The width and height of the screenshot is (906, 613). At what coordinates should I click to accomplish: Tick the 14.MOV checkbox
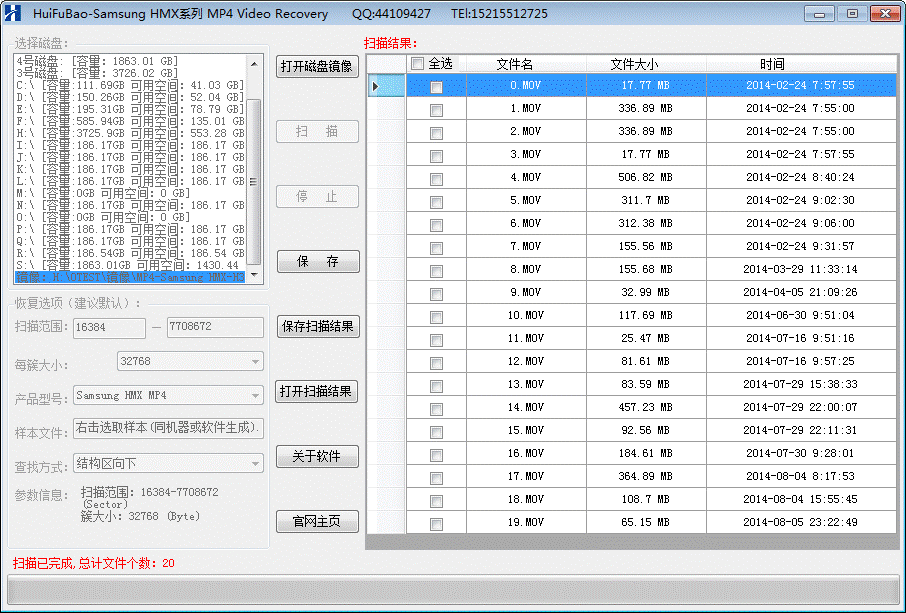[x=436, y=409]
